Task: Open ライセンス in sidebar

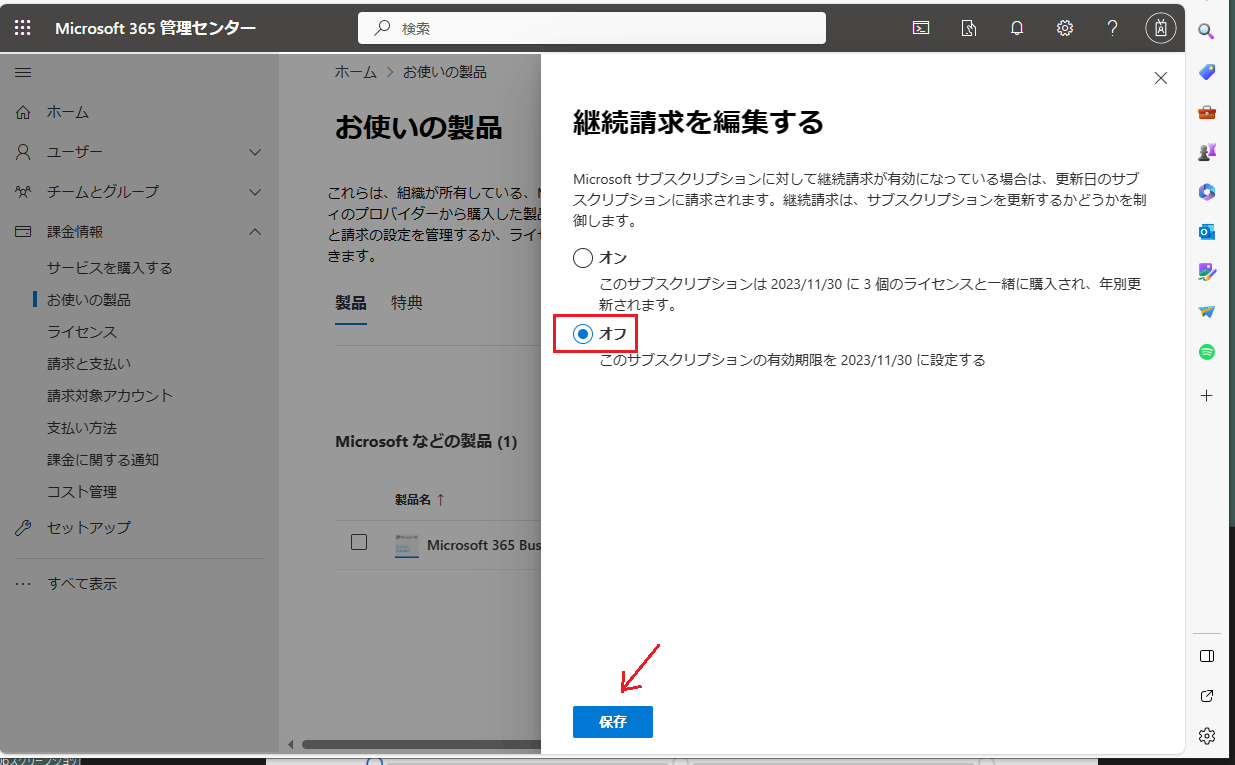Action: pyautogui.click(x=82, y=332)
